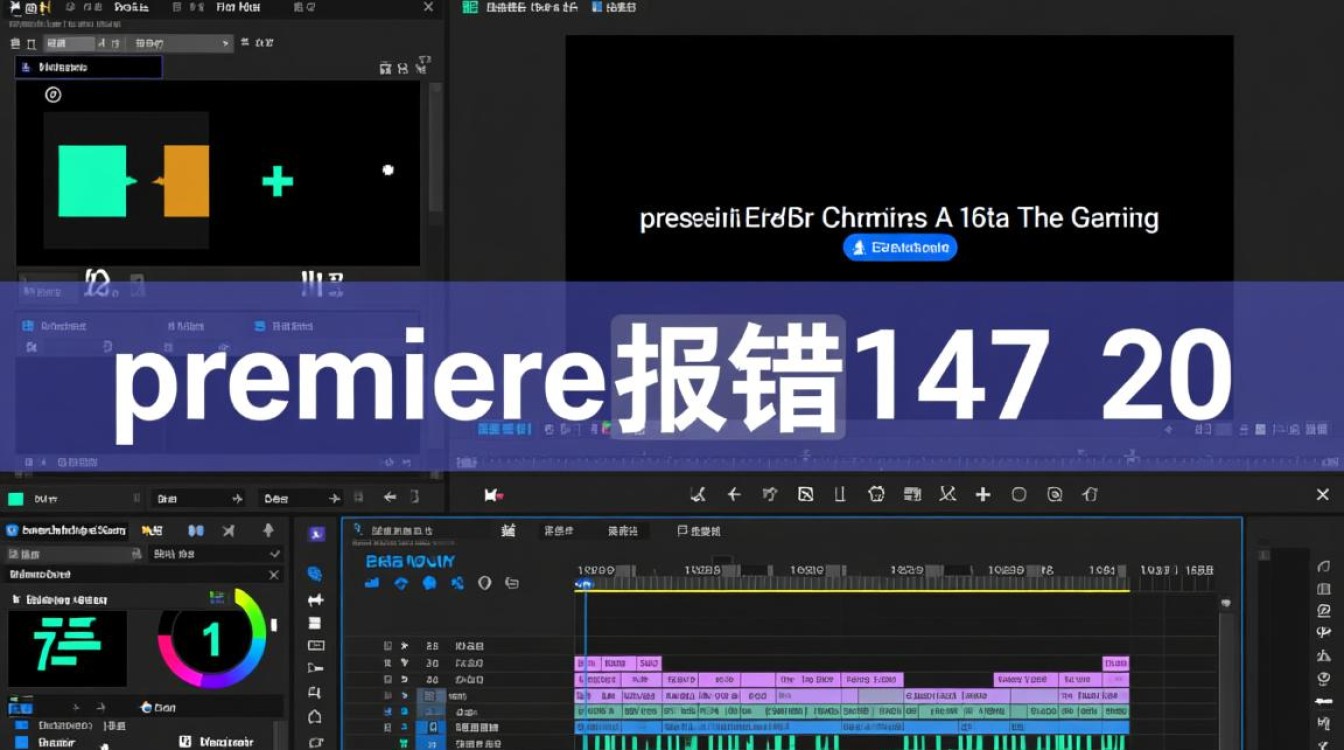
Task: Click the blue bar-chart icon in the timeline header
Action: [372, 582]
